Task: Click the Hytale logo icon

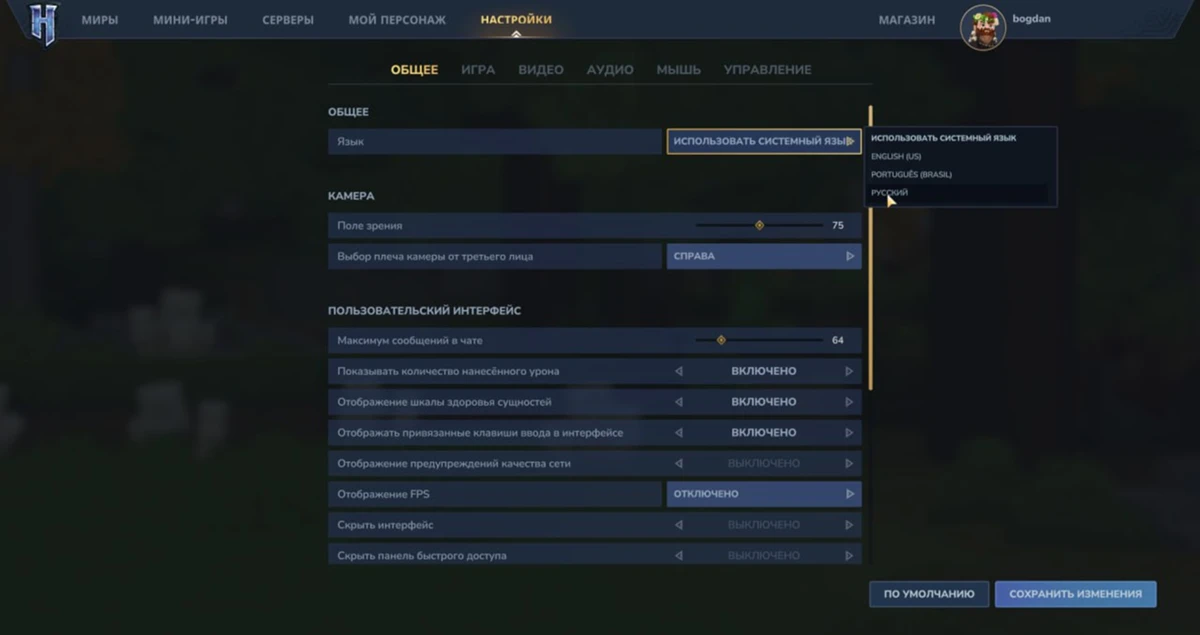Action: (42, 23)
